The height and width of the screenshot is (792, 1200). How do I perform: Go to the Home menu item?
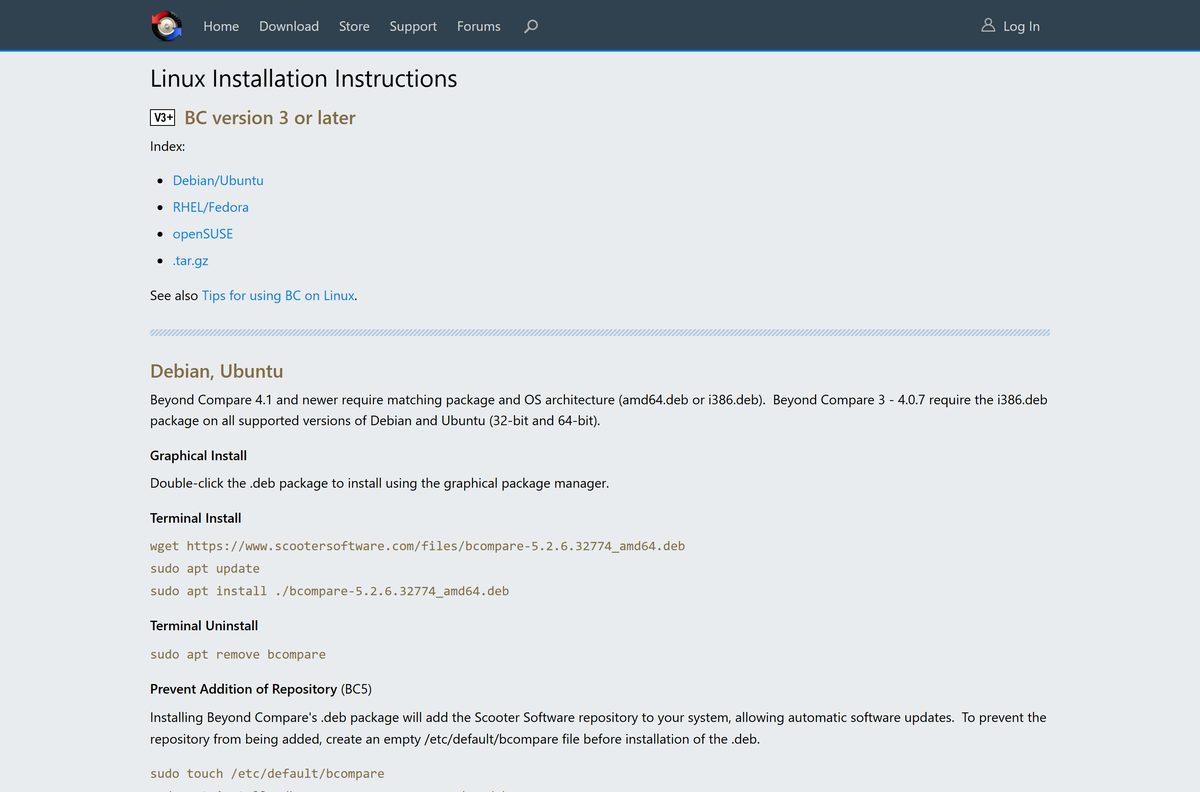tap(221, 26)
